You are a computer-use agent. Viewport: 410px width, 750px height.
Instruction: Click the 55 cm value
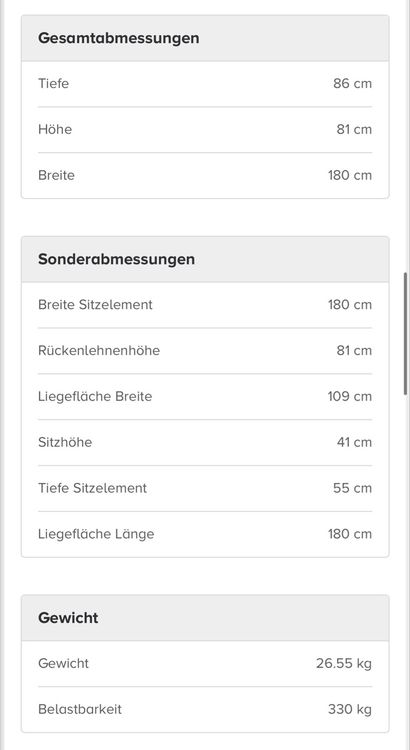tap(352, 488)
